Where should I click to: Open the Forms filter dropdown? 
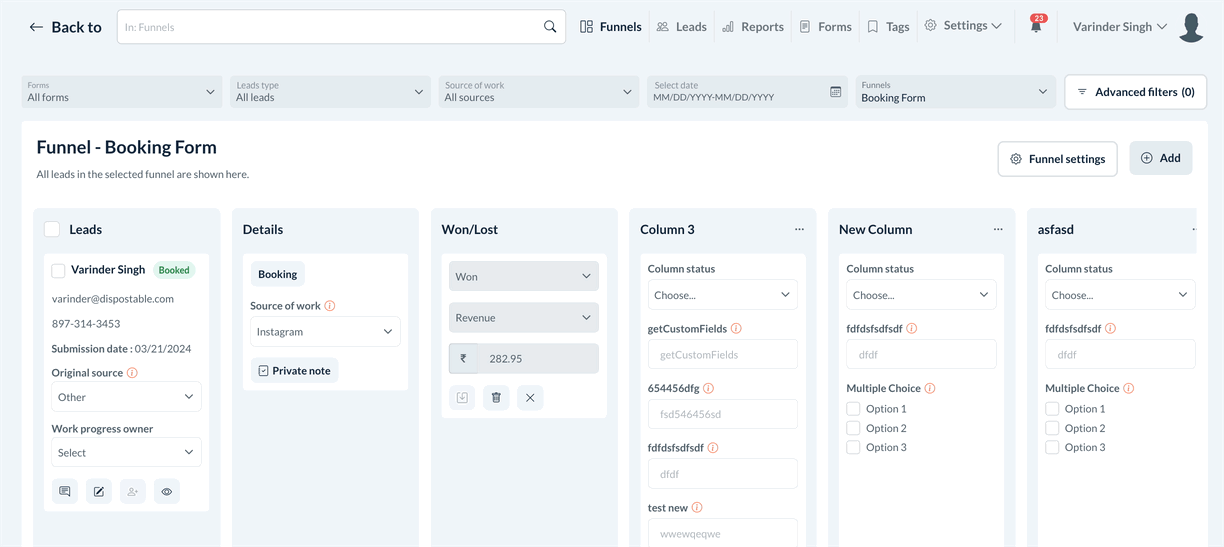[121, 92]
